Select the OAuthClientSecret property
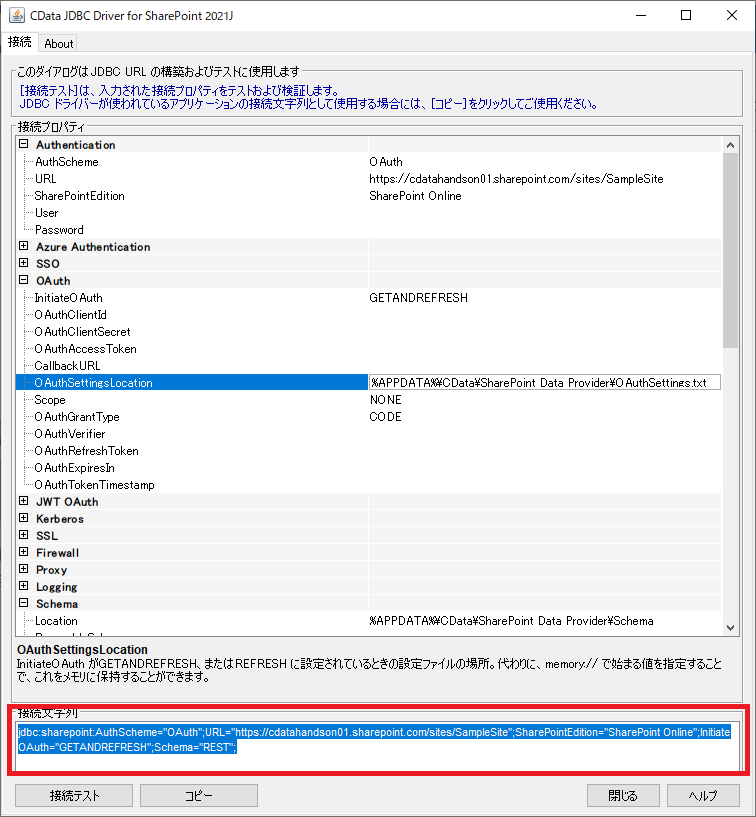 coord(82,332)
